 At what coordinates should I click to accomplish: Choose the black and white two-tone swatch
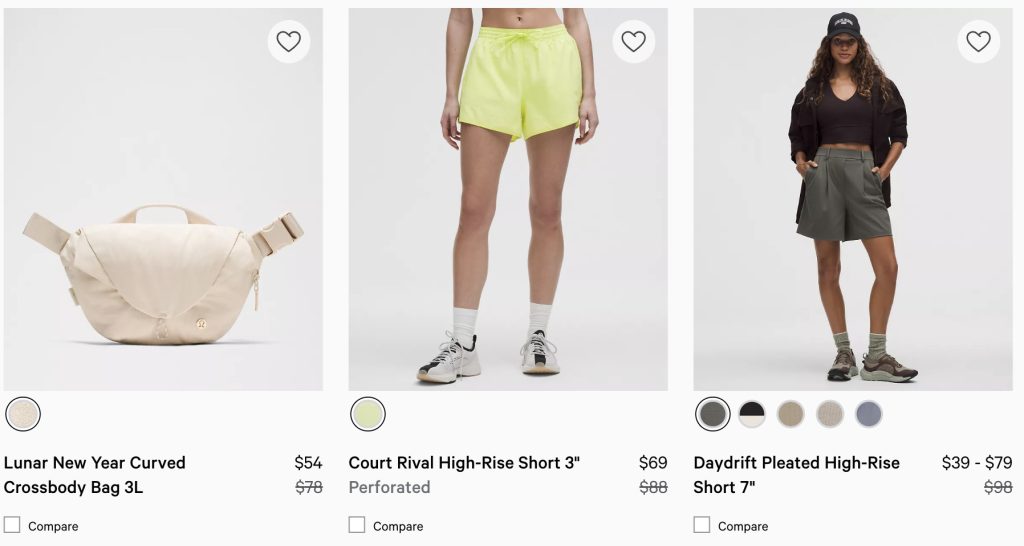pyautogui.click(x=752, y=414)
